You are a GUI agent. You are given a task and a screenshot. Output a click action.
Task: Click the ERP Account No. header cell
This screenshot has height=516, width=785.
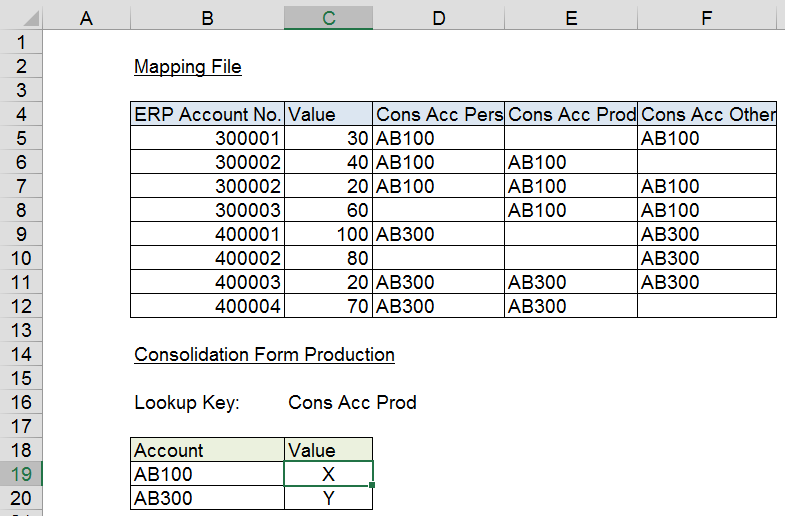(x=207, y=114)
